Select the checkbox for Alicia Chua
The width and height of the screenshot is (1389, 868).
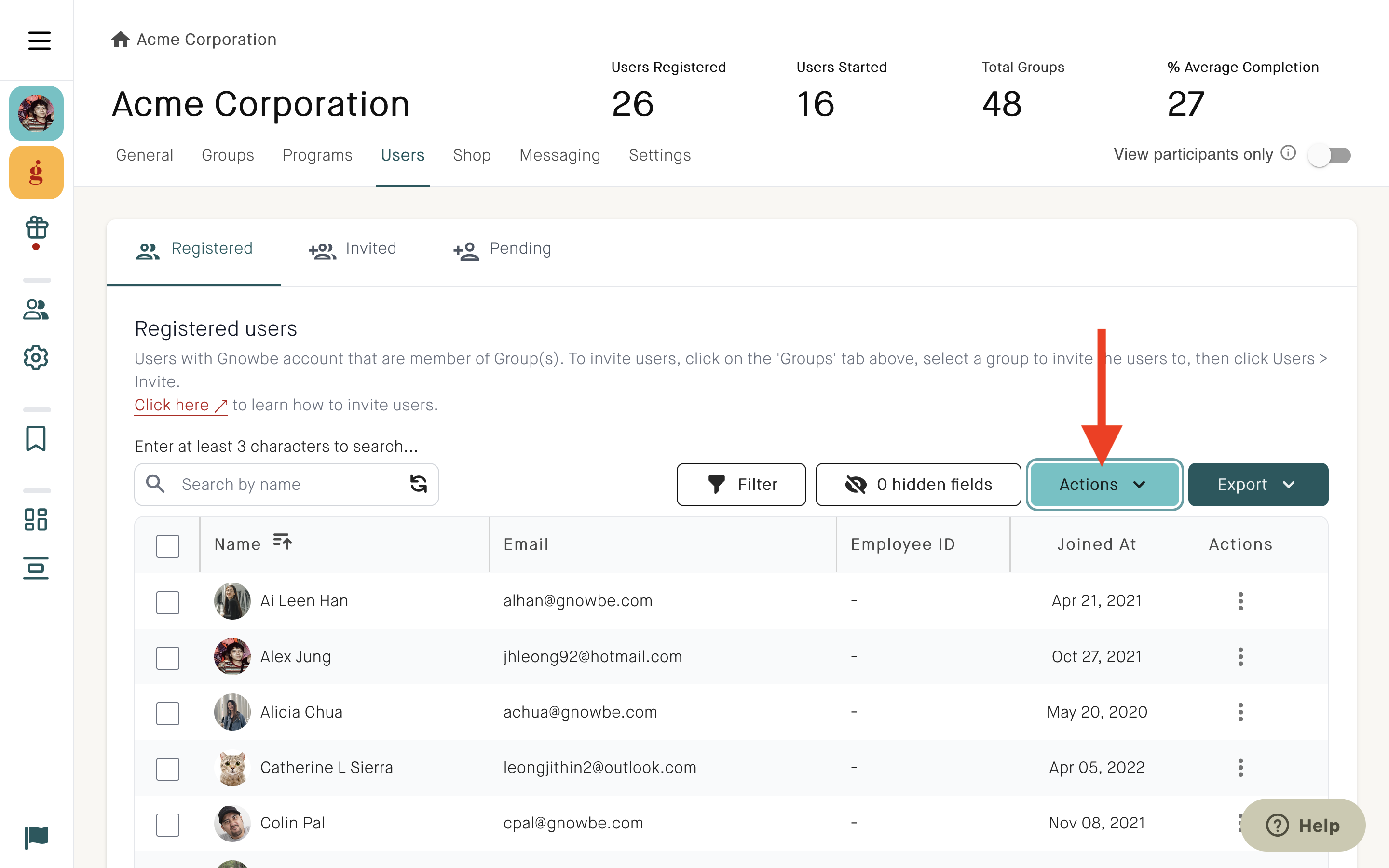click(168, 714)
